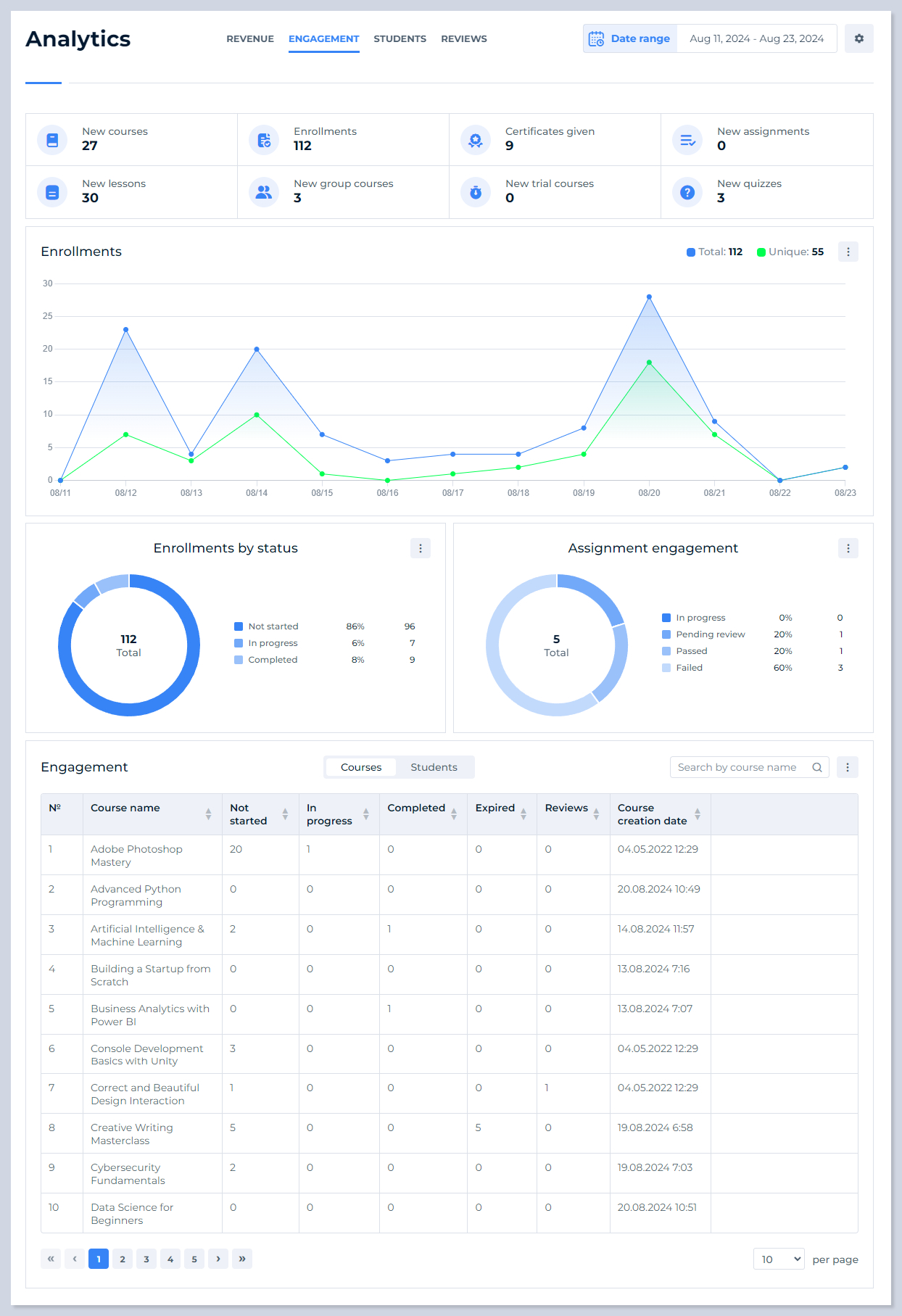Open Assignment engagement options menu
Viewport: 902px width, 1316px height.
848,548
